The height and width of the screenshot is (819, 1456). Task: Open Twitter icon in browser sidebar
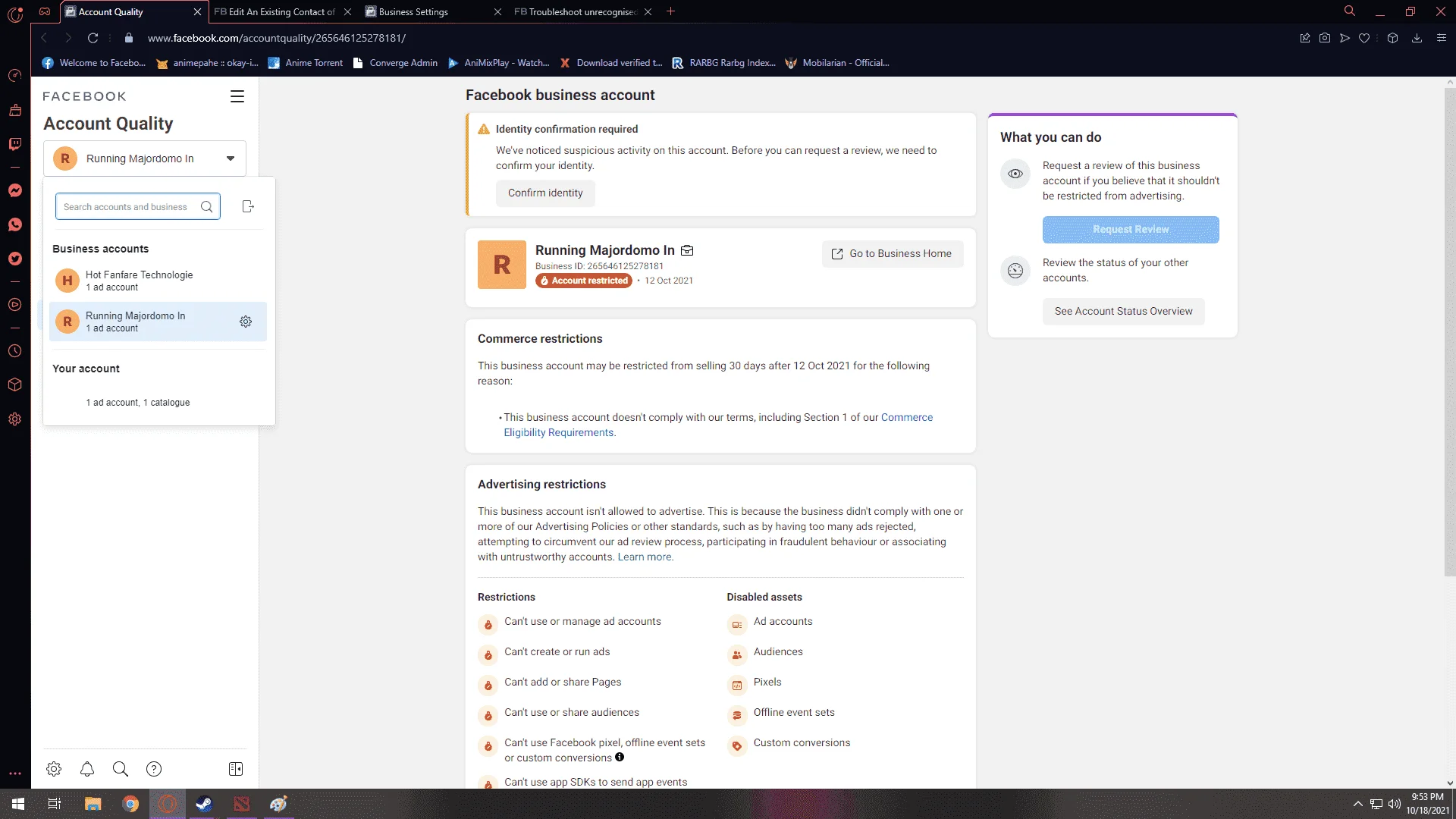click(14, 259)
